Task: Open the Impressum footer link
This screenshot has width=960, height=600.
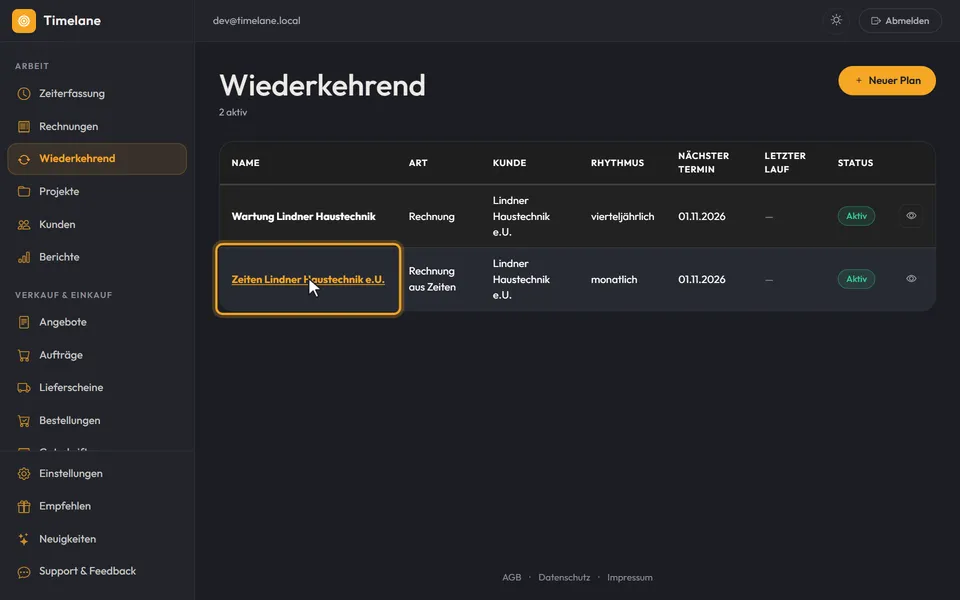Action: [x=630, y=577]
